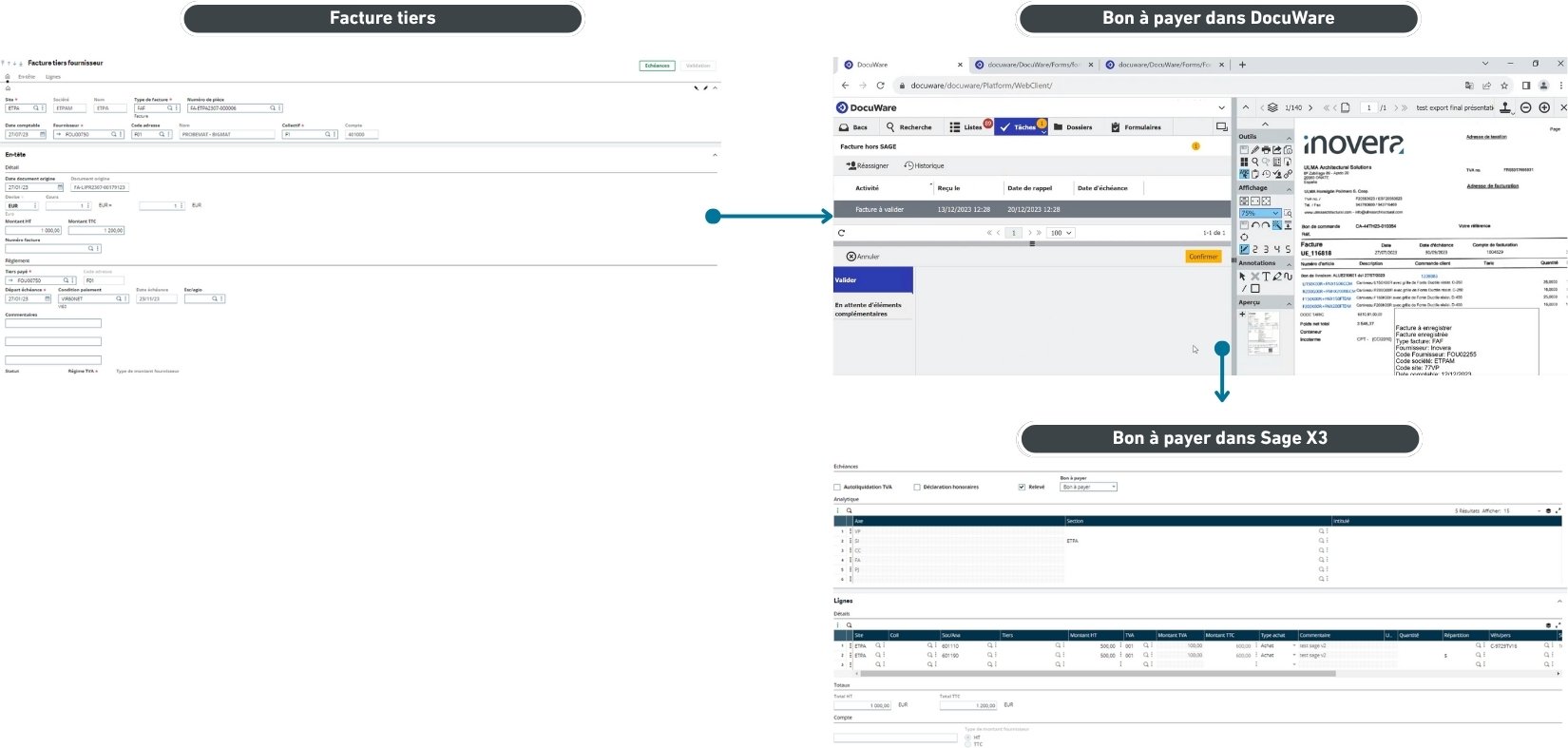Expand the DocuWare header chevron
This screenshot has width=1568, height=748.
1221,108
